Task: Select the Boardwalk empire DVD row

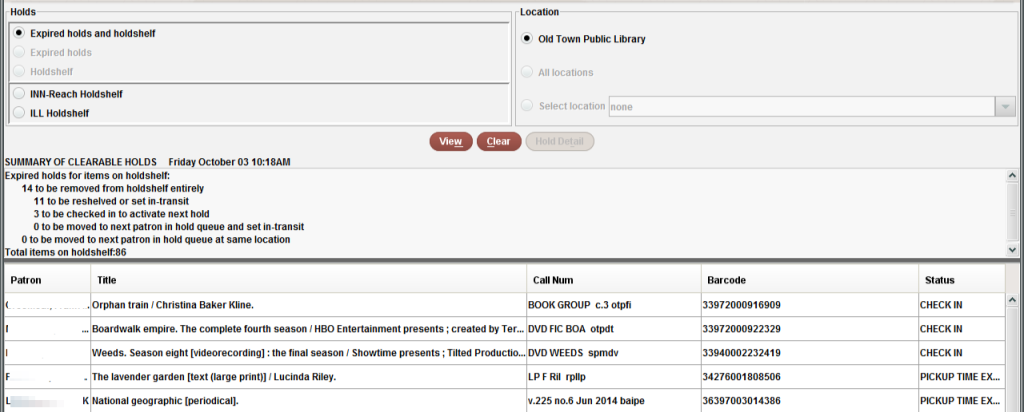Action: (306, 328)
